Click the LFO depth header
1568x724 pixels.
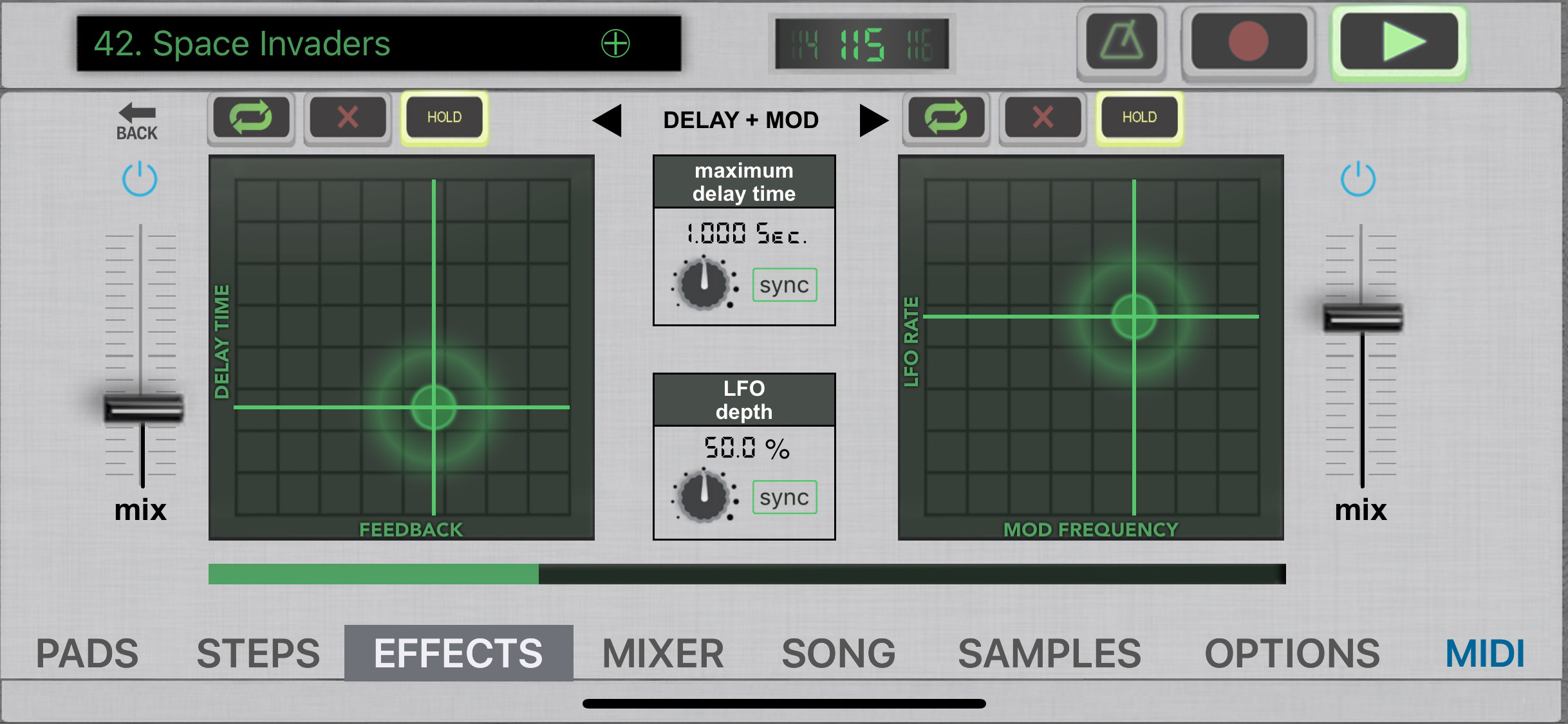tap(744, 400)
